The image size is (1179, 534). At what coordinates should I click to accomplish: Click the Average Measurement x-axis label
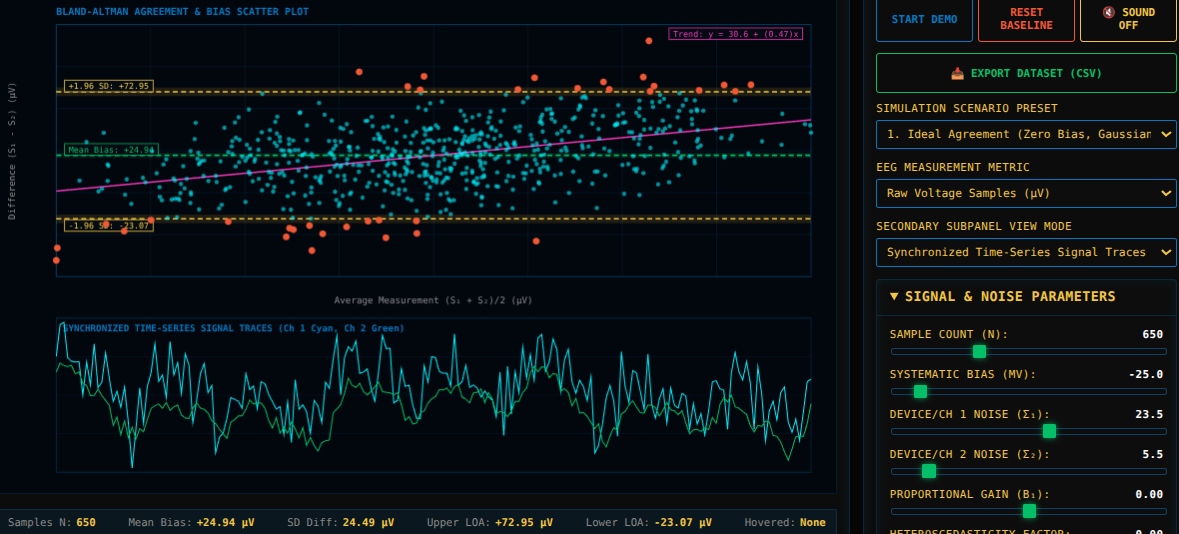point(433,299)
